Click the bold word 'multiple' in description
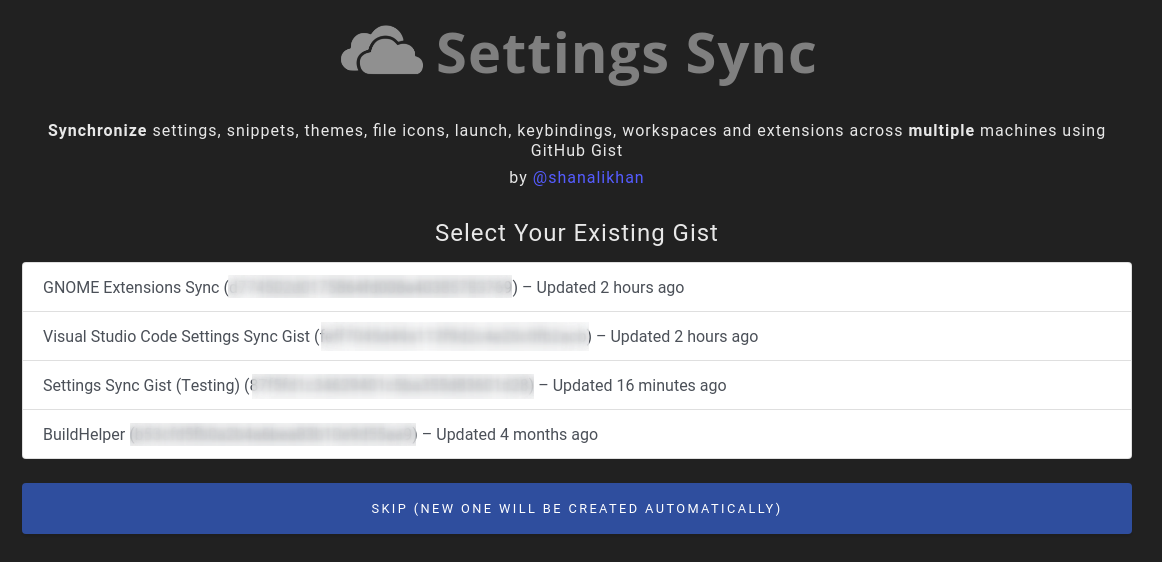1162x562 pixels. coord(941,131)
